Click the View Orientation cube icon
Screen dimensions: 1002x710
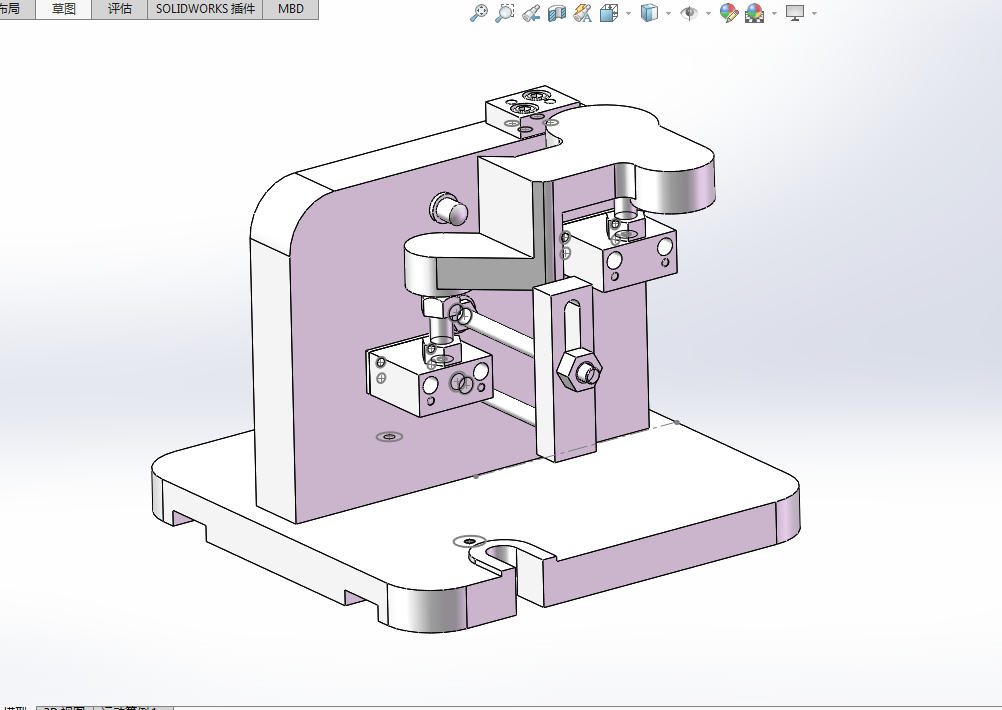[x=608, y=13]
